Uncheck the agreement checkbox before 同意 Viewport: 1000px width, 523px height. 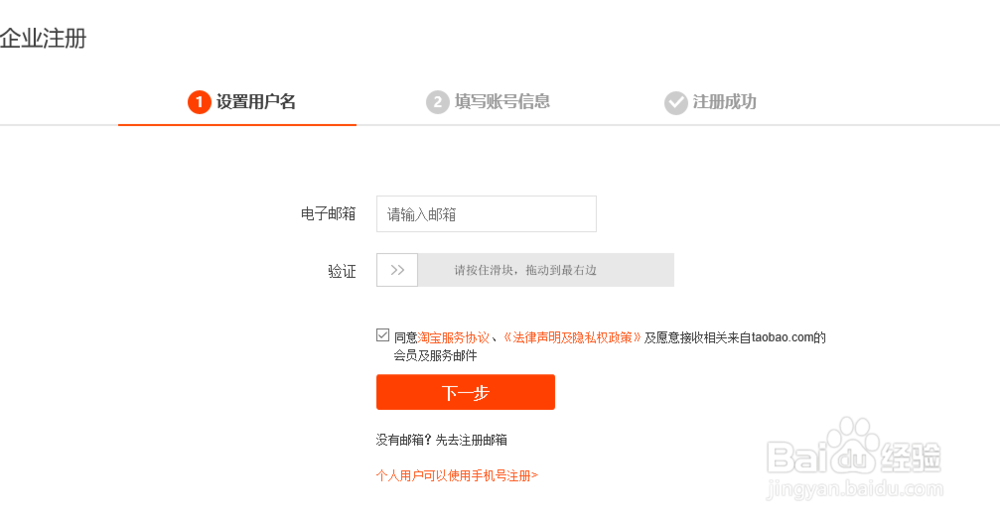point(383,336)
